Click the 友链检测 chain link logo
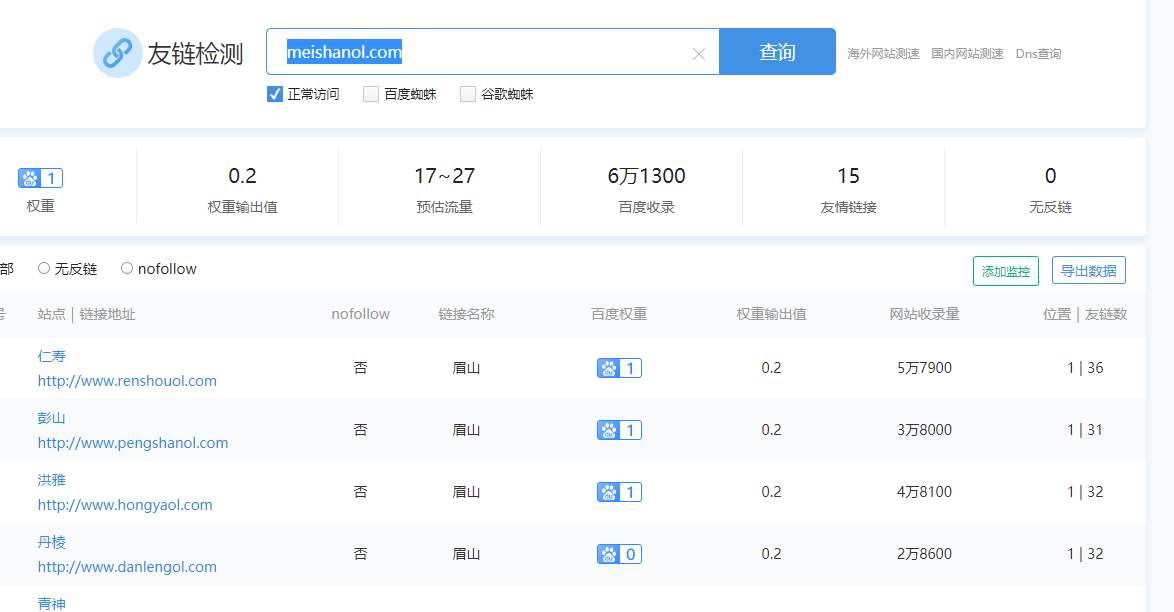 click(x=118, y=53)
